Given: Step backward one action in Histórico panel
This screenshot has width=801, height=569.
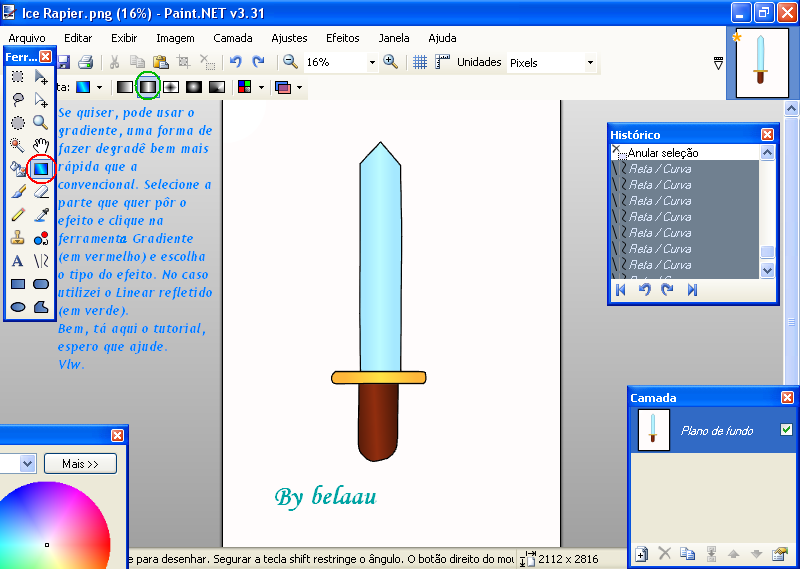Looking at the screenshot, I should coord(645,290).
